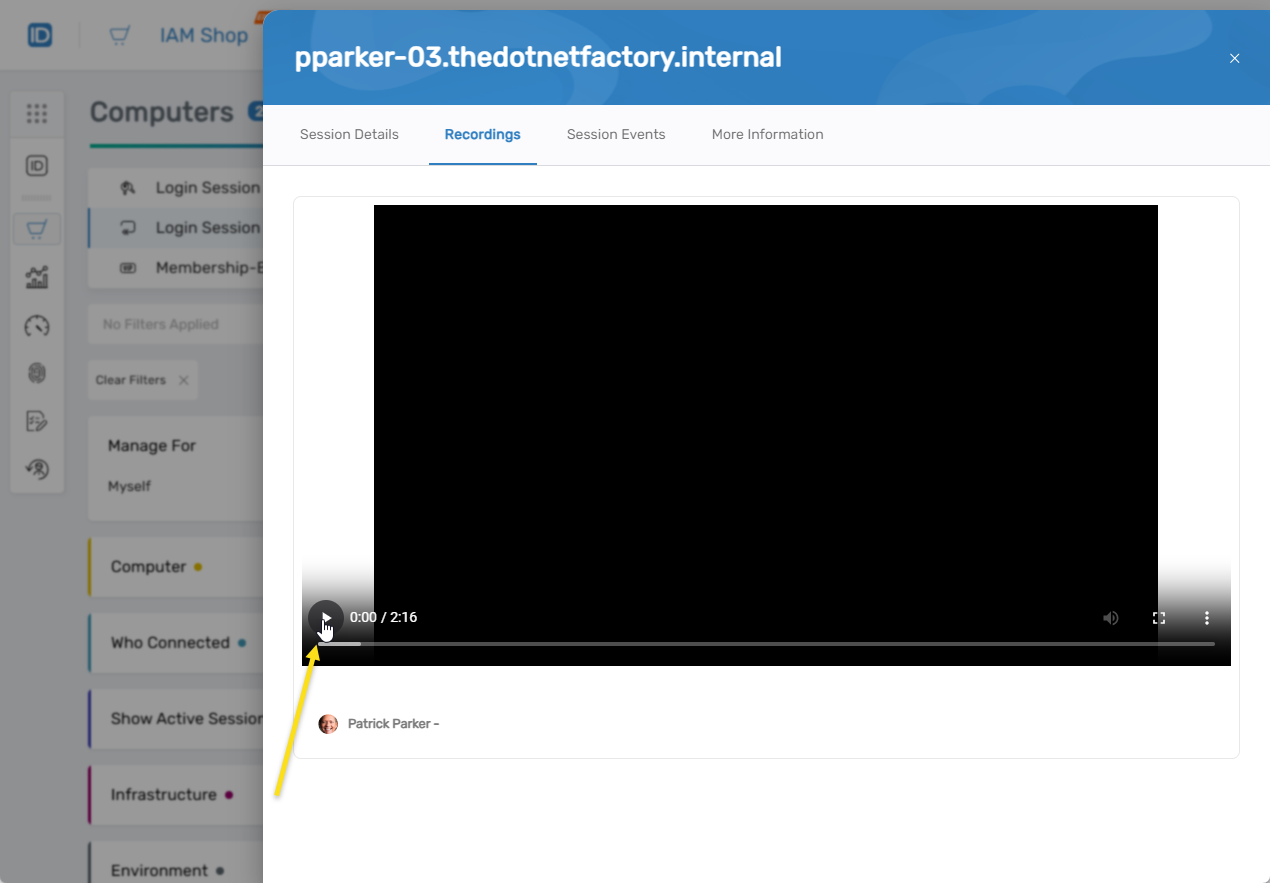This screenshot has height=883, width=1270.
Task: Close the session details panel
Action: [1234, 58]
